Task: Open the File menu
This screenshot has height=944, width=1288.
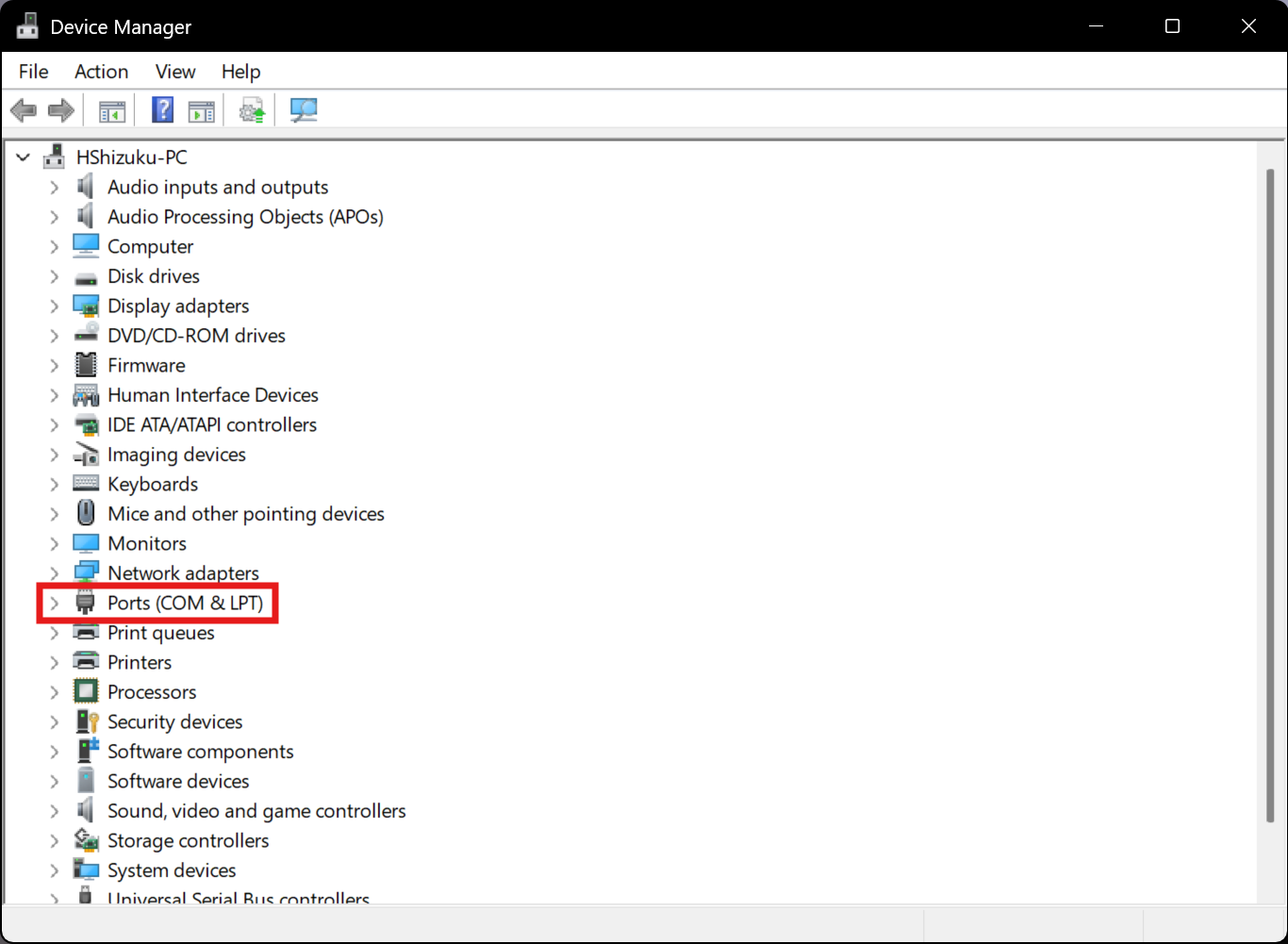Action: [x=33, y=72]
